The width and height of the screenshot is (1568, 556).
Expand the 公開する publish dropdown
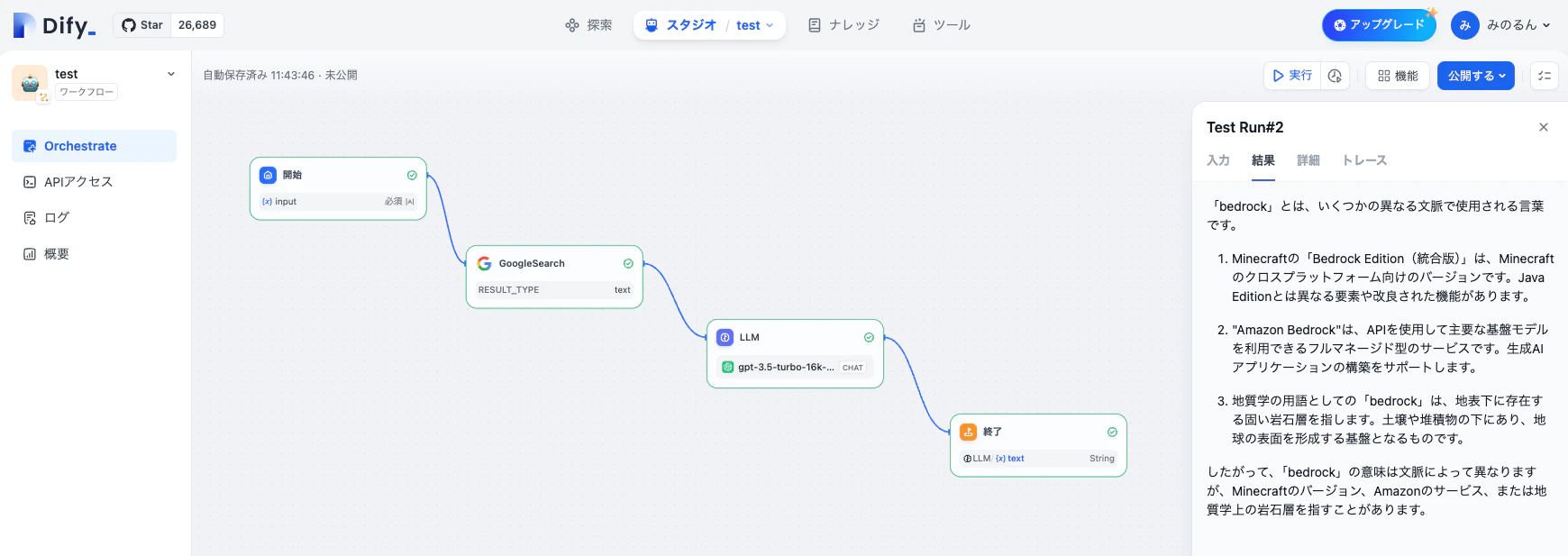click(1476, 76)
